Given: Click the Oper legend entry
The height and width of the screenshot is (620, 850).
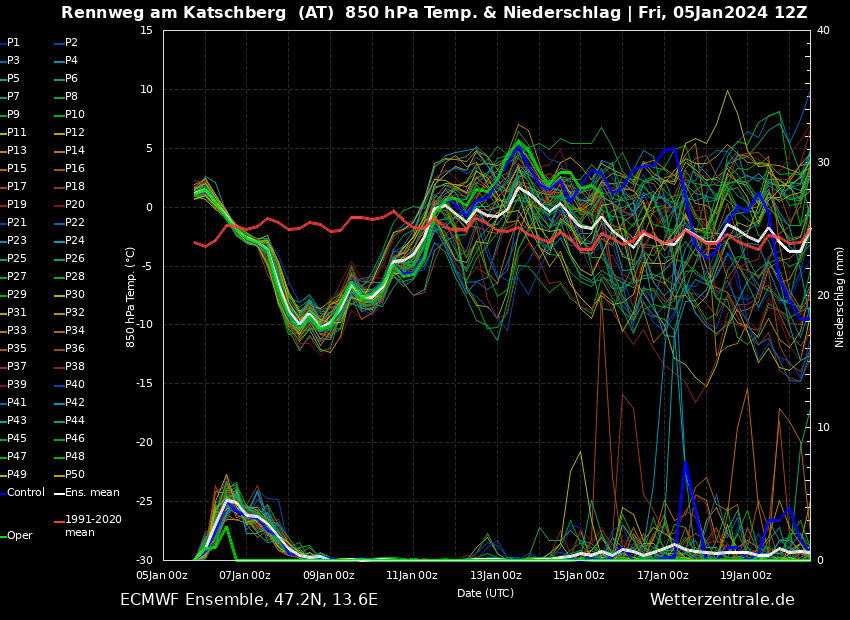Looking at the screenshot, I should pos(19,536).
